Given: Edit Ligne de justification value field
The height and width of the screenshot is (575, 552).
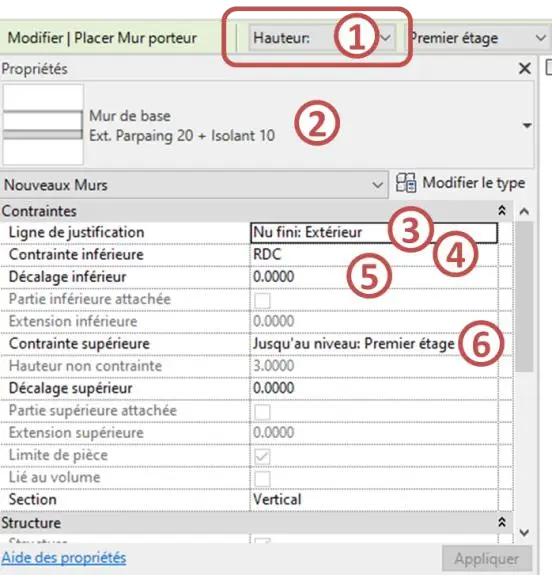Looking at the screenshot, I should [374, 232].
